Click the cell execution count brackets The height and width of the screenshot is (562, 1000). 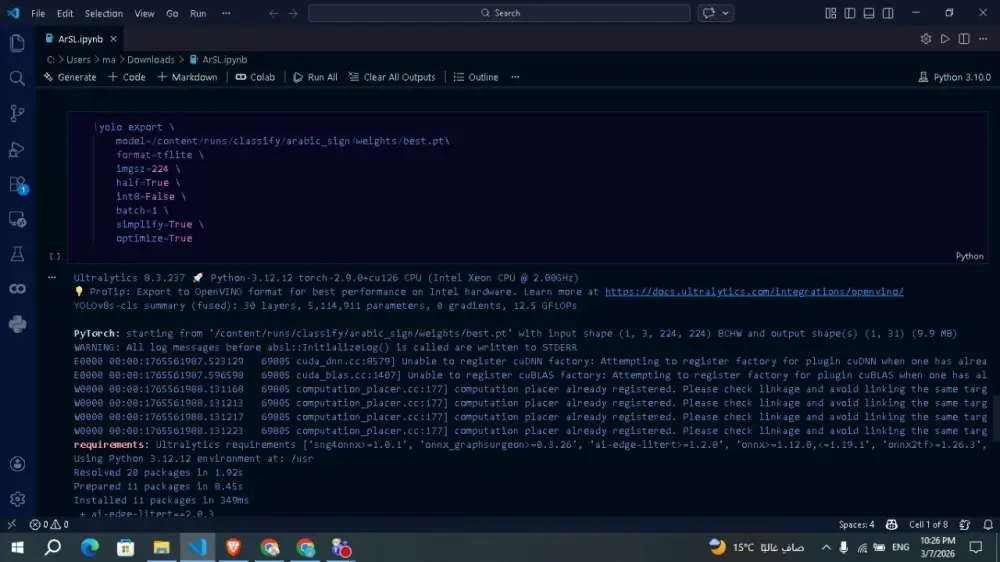55,256
